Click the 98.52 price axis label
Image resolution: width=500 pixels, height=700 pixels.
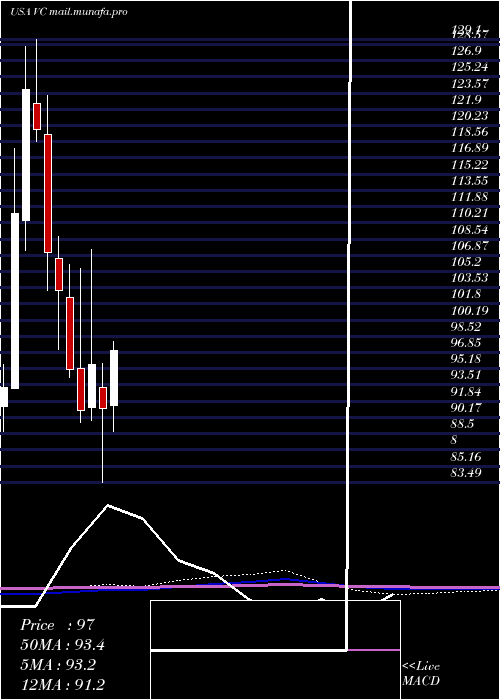467,326
